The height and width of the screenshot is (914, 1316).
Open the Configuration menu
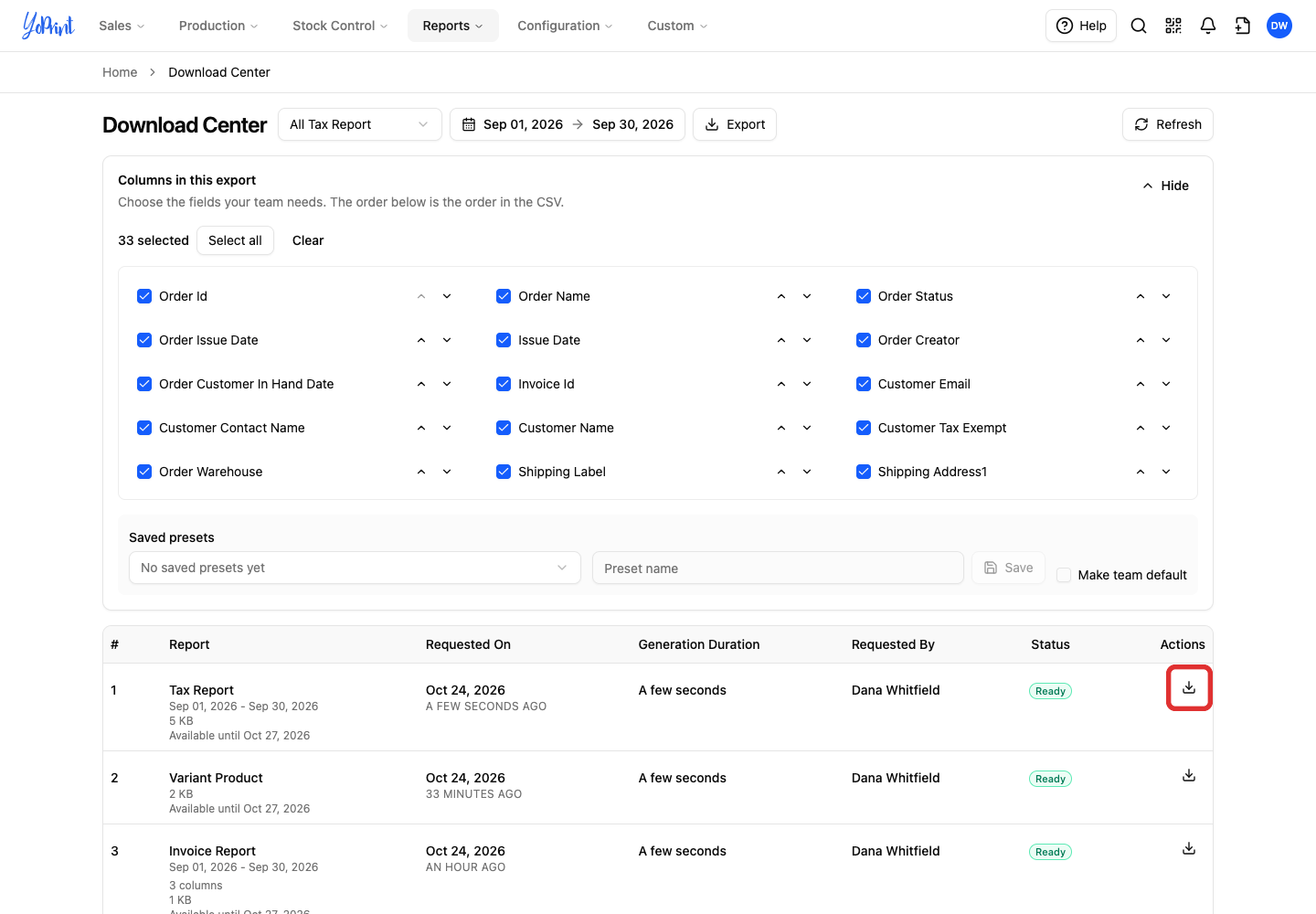click(565, 26)
